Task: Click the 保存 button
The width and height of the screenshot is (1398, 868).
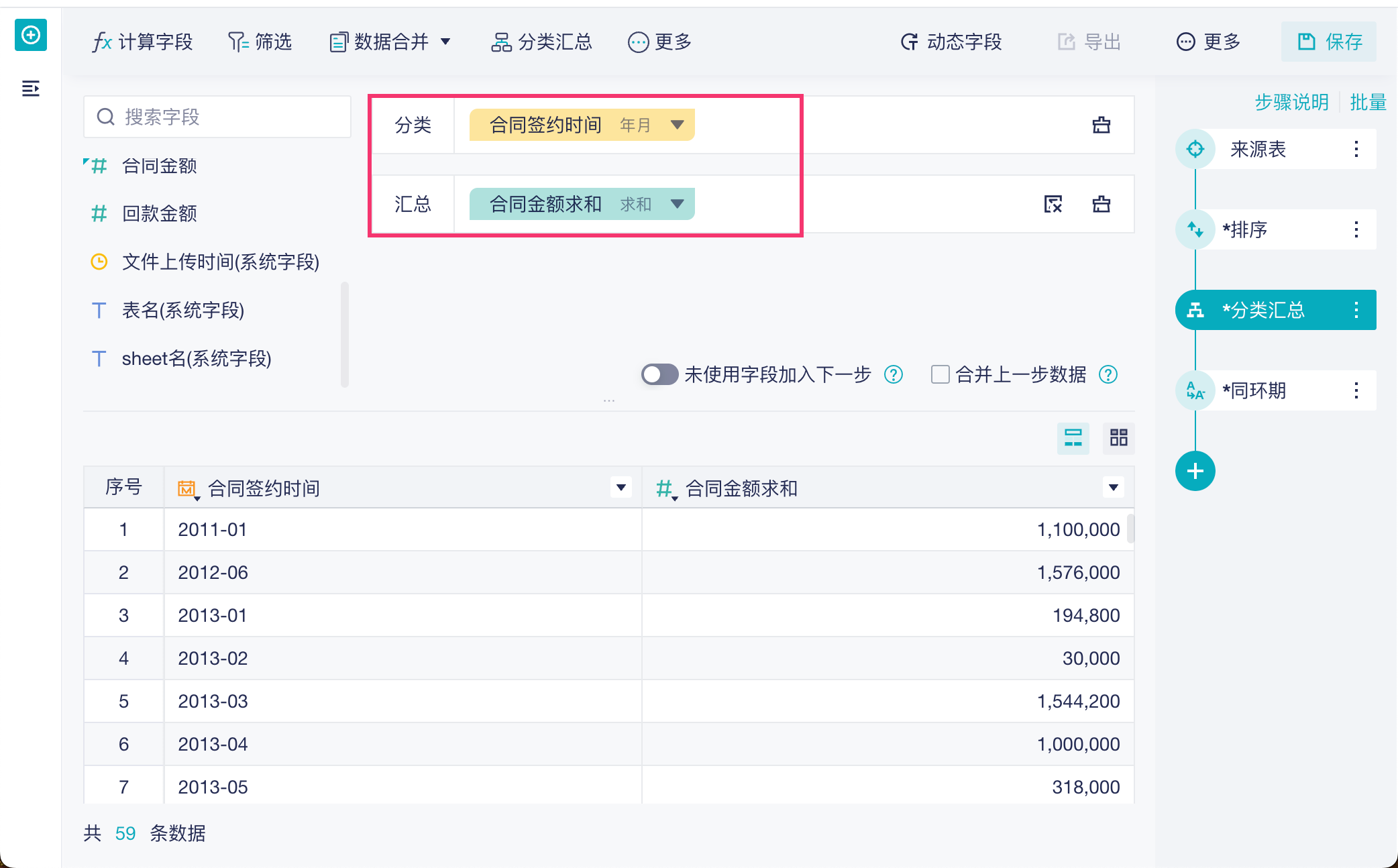Action: 1328,42
